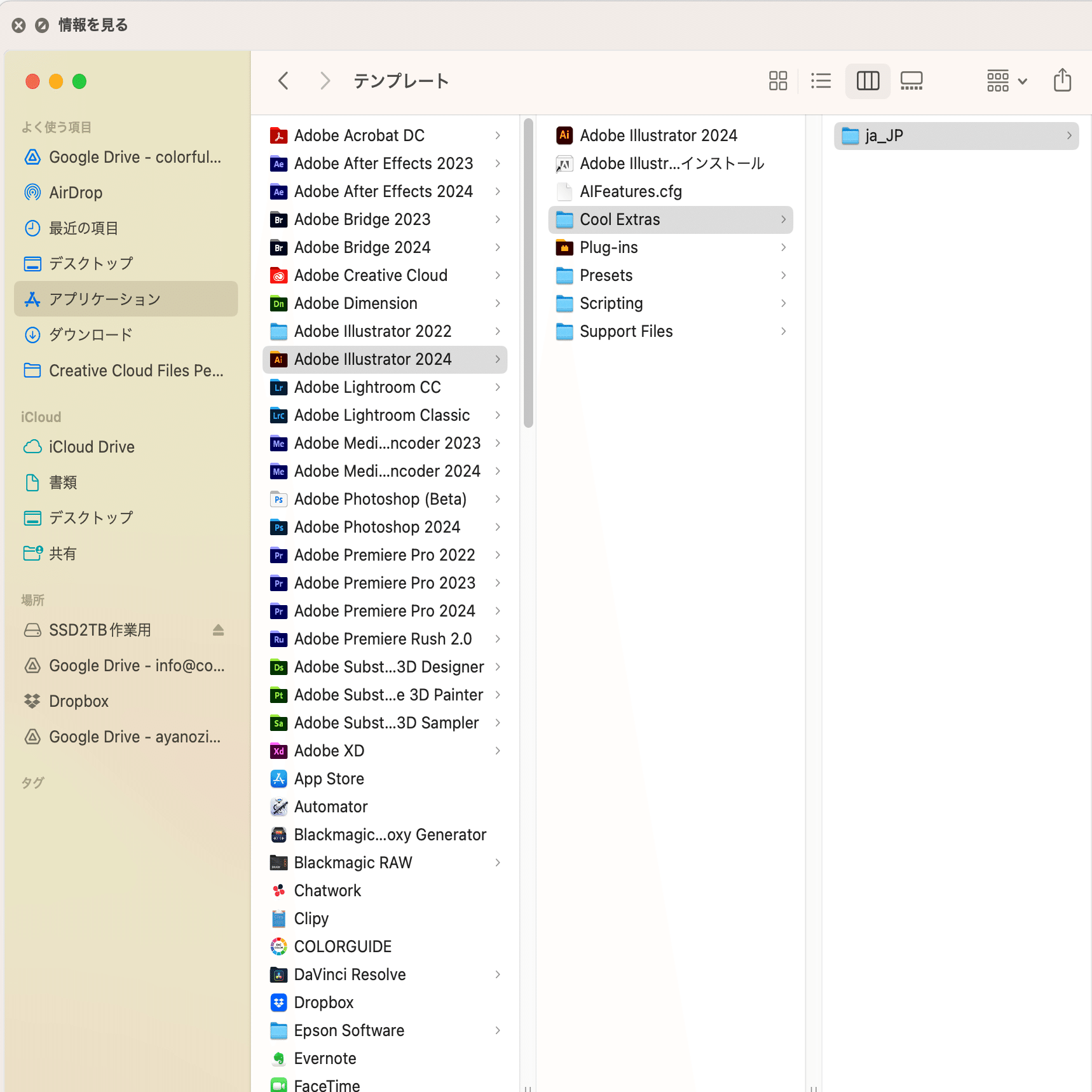This screenshot has height=1092, width=1092.
Task: Switch to gallery view
Action: click(x=911, y=81)
